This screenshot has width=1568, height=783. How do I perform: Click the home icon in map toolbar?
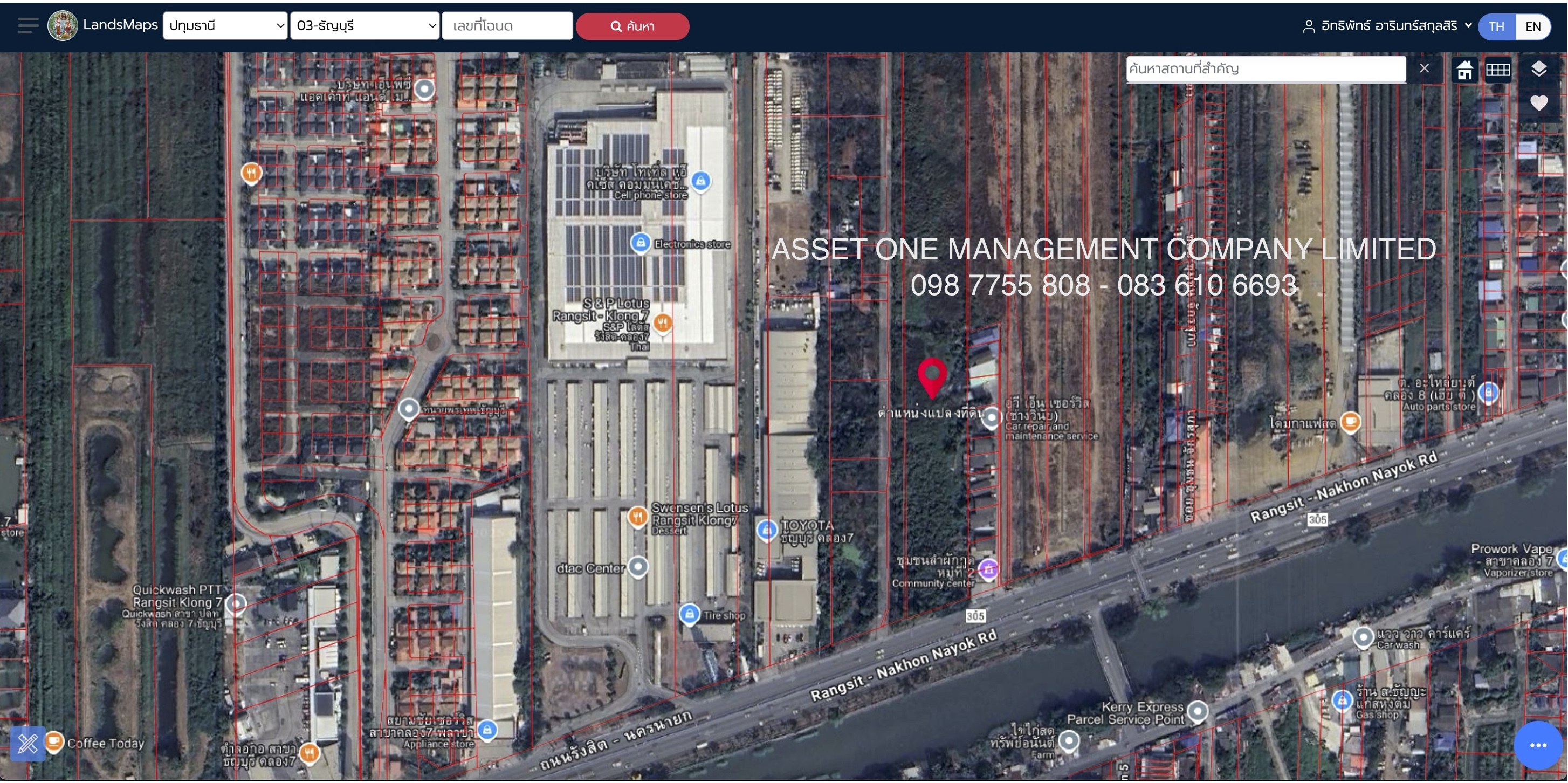pos(1464,70)
